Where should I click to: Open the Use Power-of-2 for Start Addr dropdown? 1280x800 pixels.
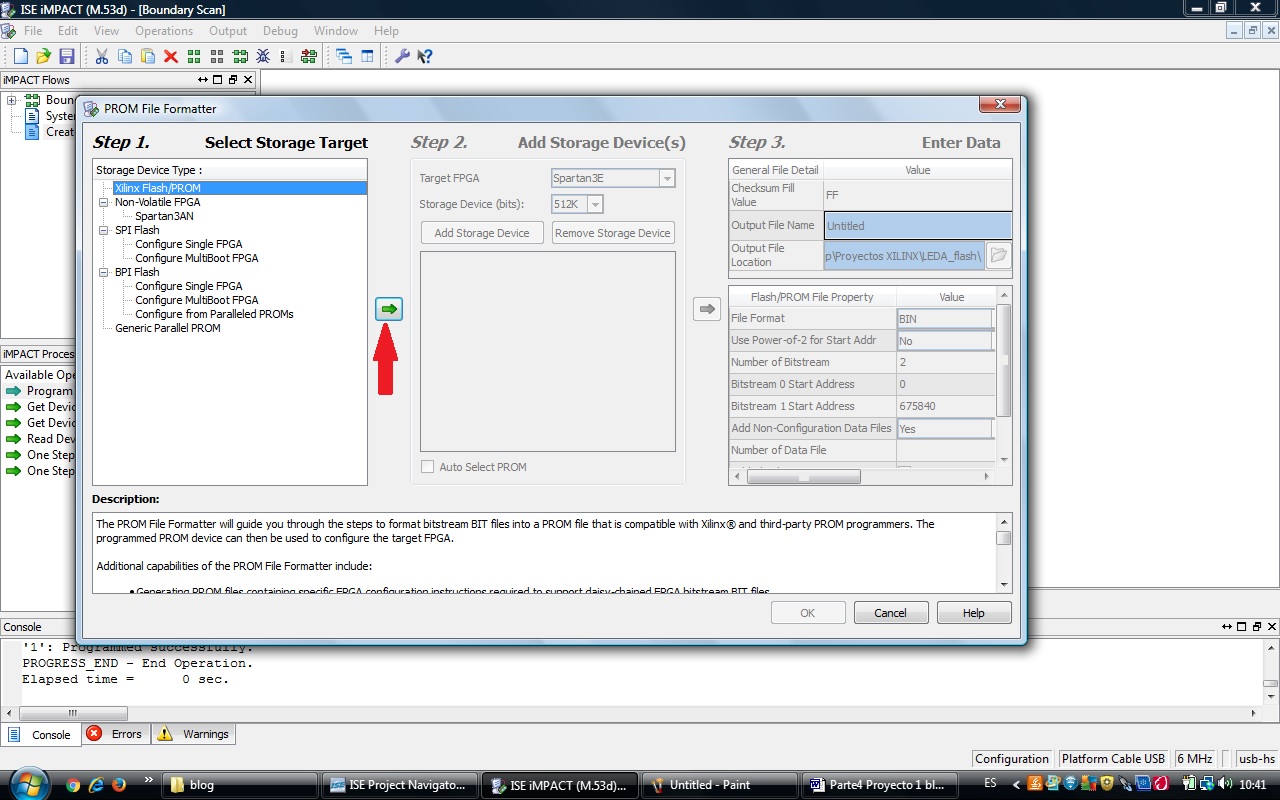tap(945, 340)
